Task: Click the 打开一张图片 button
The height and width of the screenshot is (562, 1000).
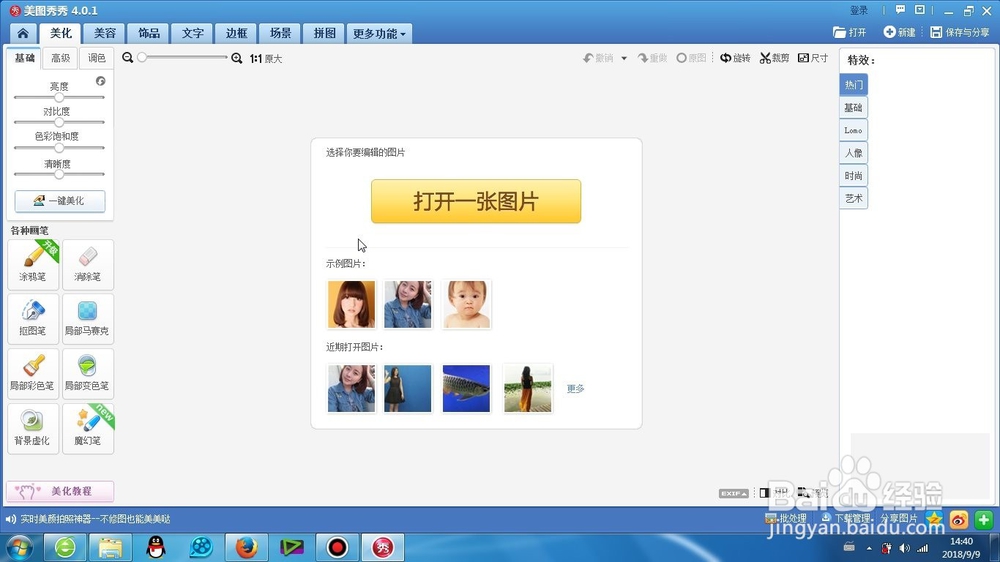Action: tap(476, 201)
